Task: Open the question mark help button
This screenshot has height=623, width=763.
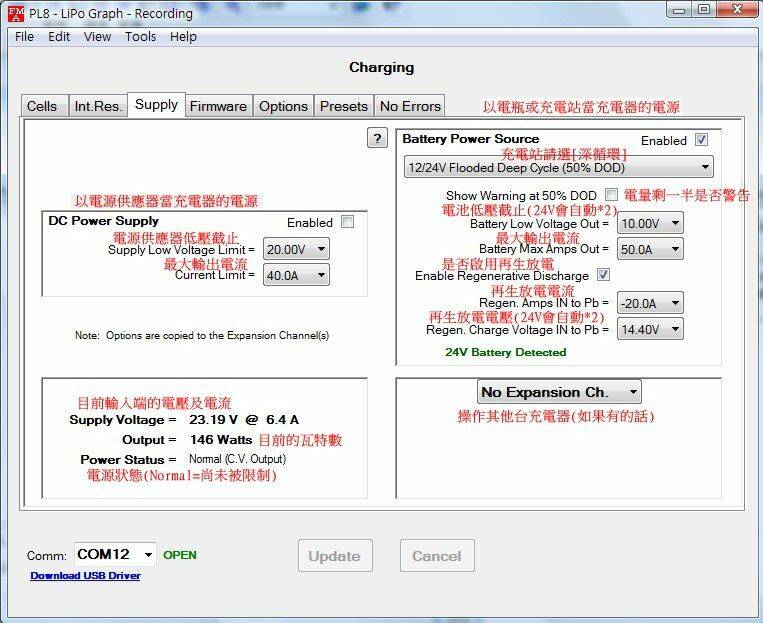Action: pos(377,138)
